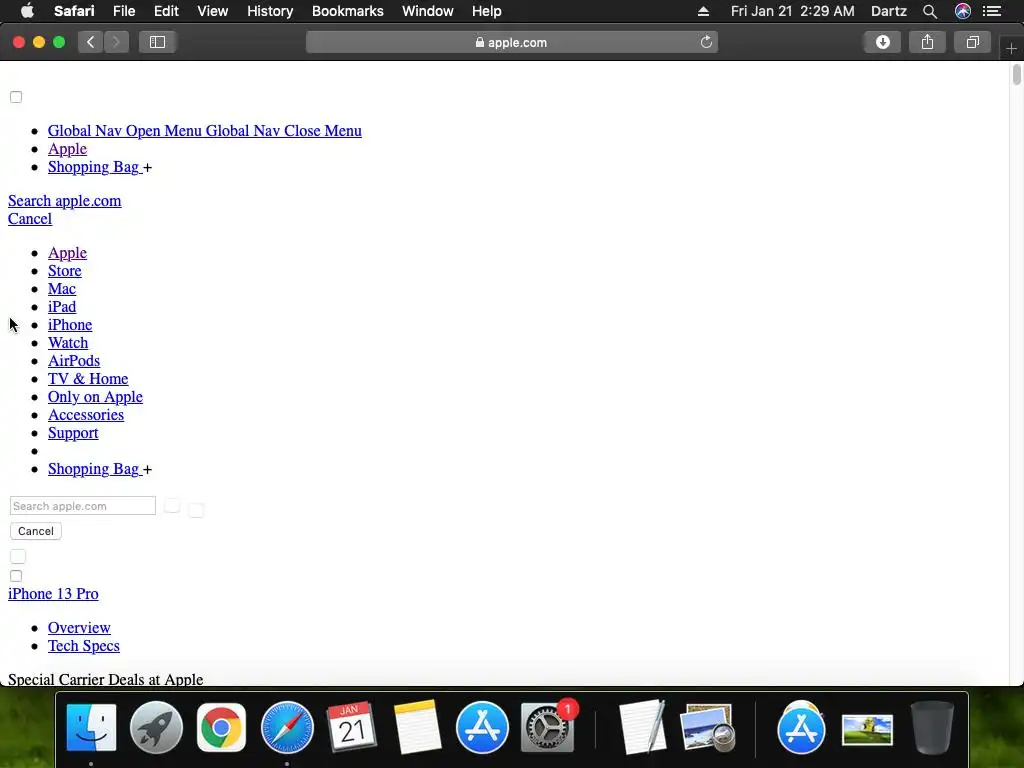Reload the apple.com page
The width and height of the screenshot is (1024, 768).
coord(706,42)
